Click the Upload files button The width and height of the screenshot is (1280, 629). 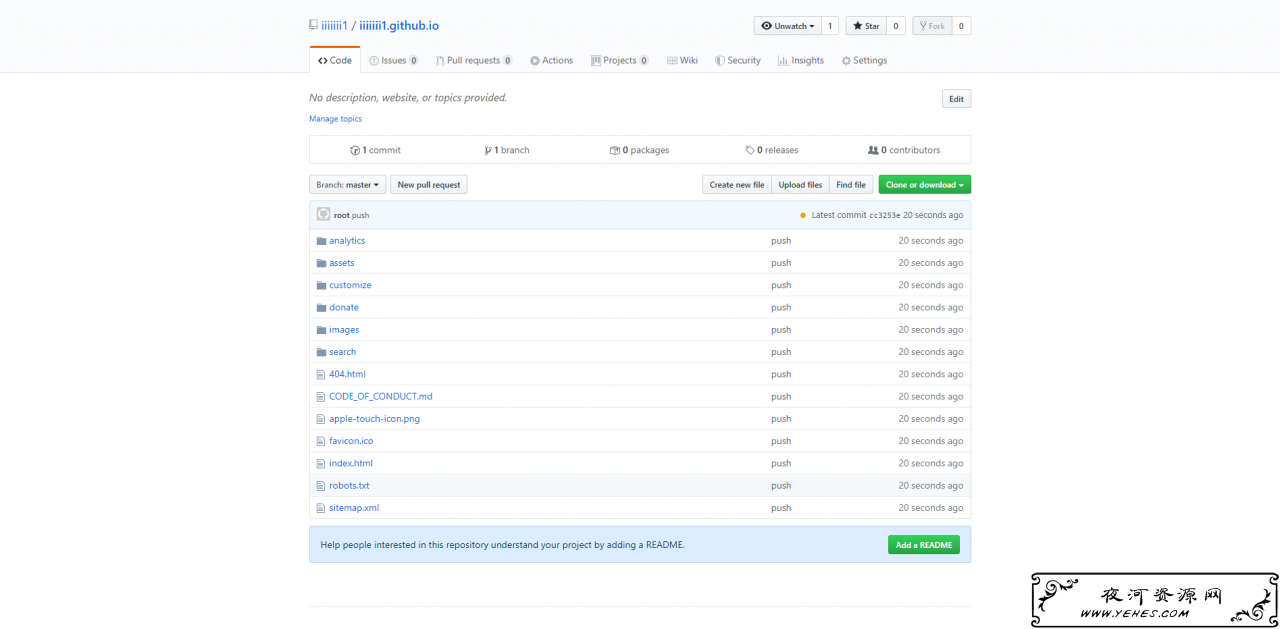coord(800,185)
